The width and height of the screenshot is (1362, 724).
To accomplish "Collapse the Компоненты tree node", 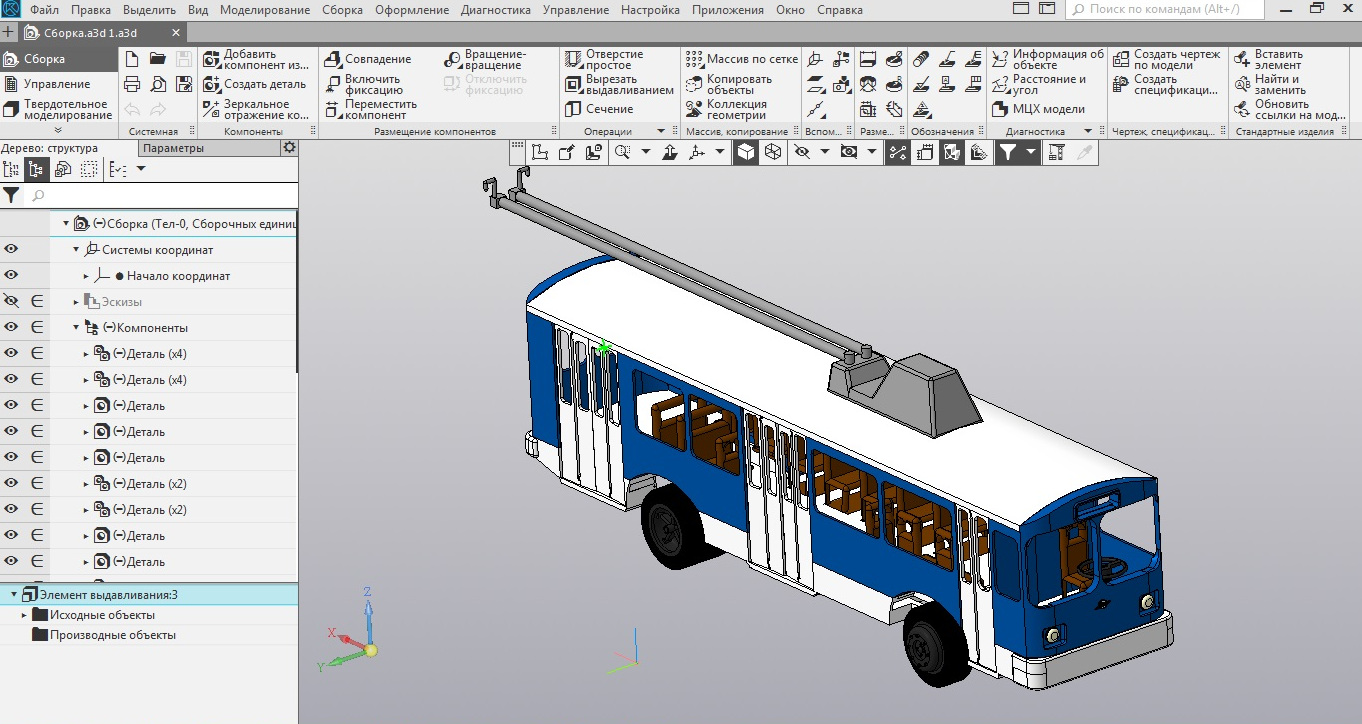I will [x=76, y=328].
